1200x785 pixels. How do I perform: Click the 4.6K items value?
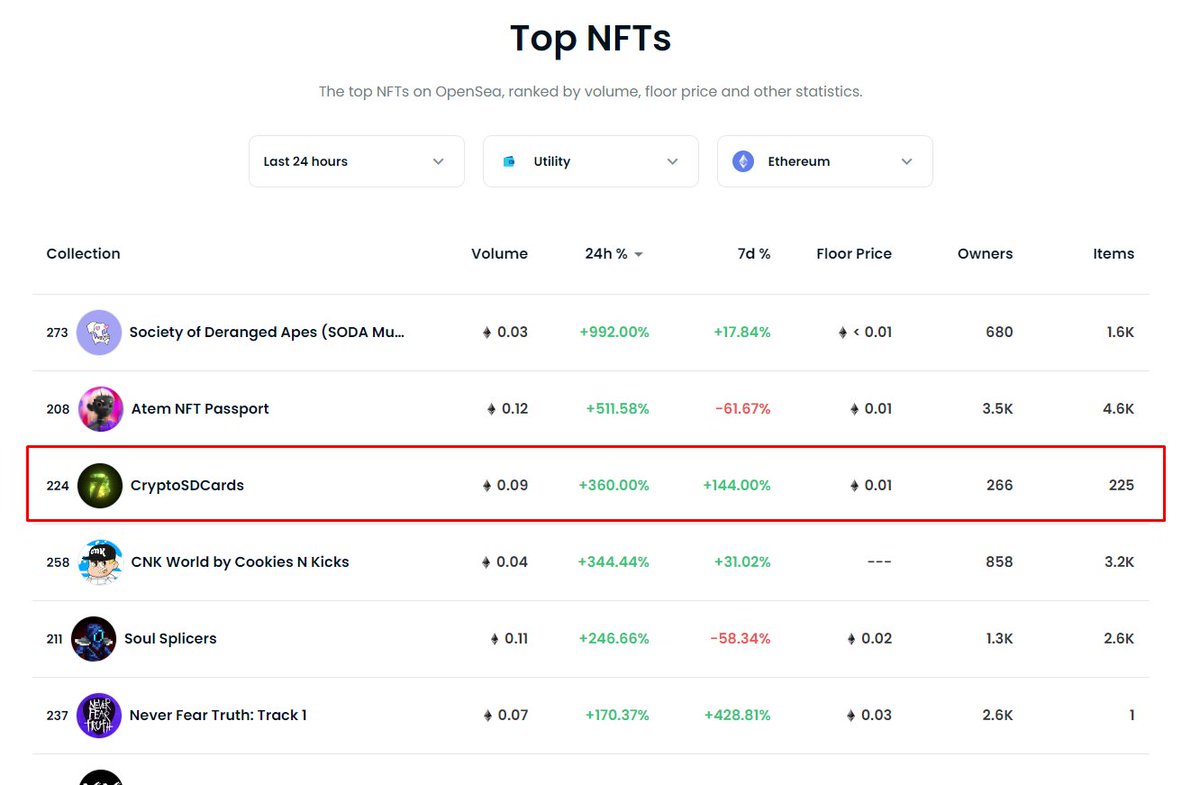pos(1120,409)
